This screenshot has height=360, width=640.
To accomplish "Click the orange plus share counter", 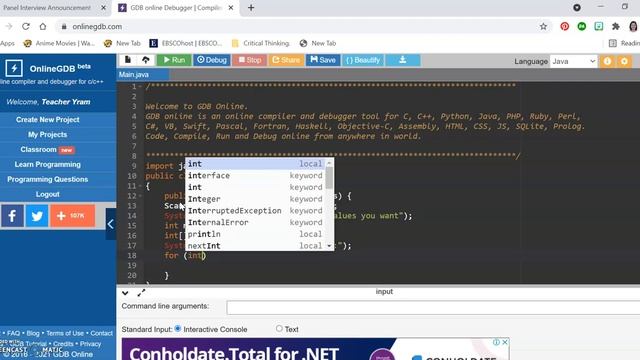I will pyautogui.click(x=73, y=216).
